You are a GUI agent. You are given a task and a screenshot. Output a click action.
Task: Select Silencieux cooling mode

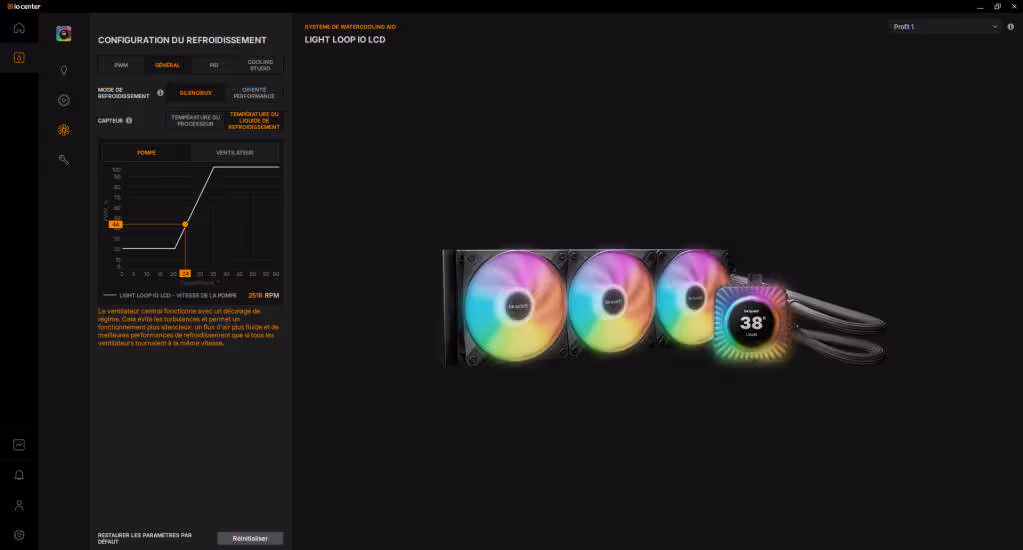196,93
